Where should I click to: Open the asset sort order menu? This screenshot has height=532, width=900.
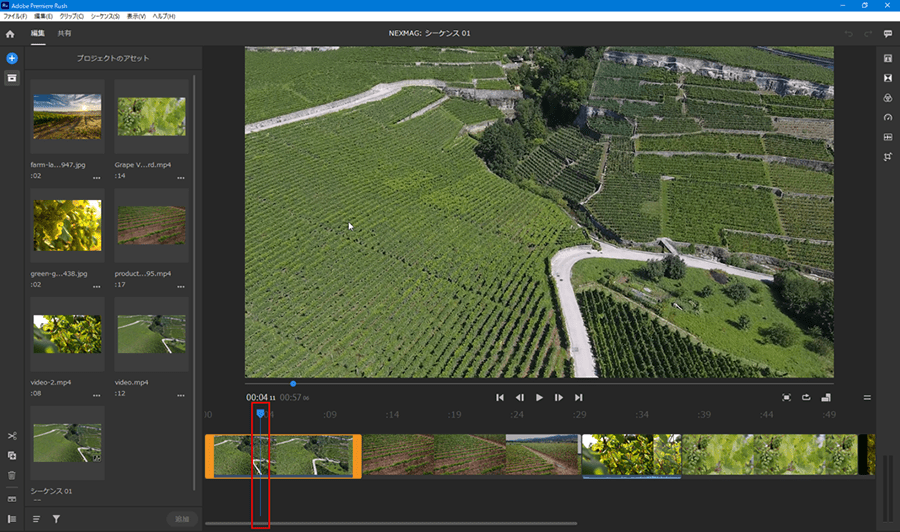point(37,519)
